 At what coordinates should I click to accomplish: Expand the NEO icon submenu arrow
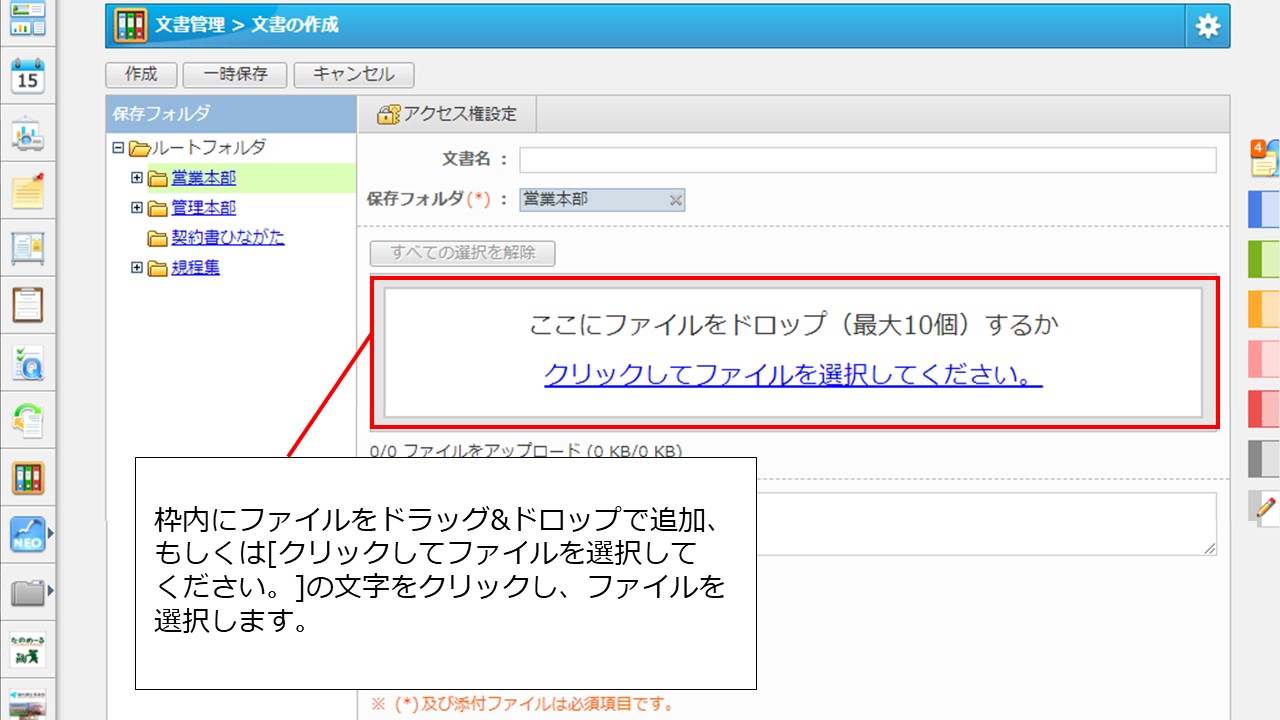(x=51, y=535)
